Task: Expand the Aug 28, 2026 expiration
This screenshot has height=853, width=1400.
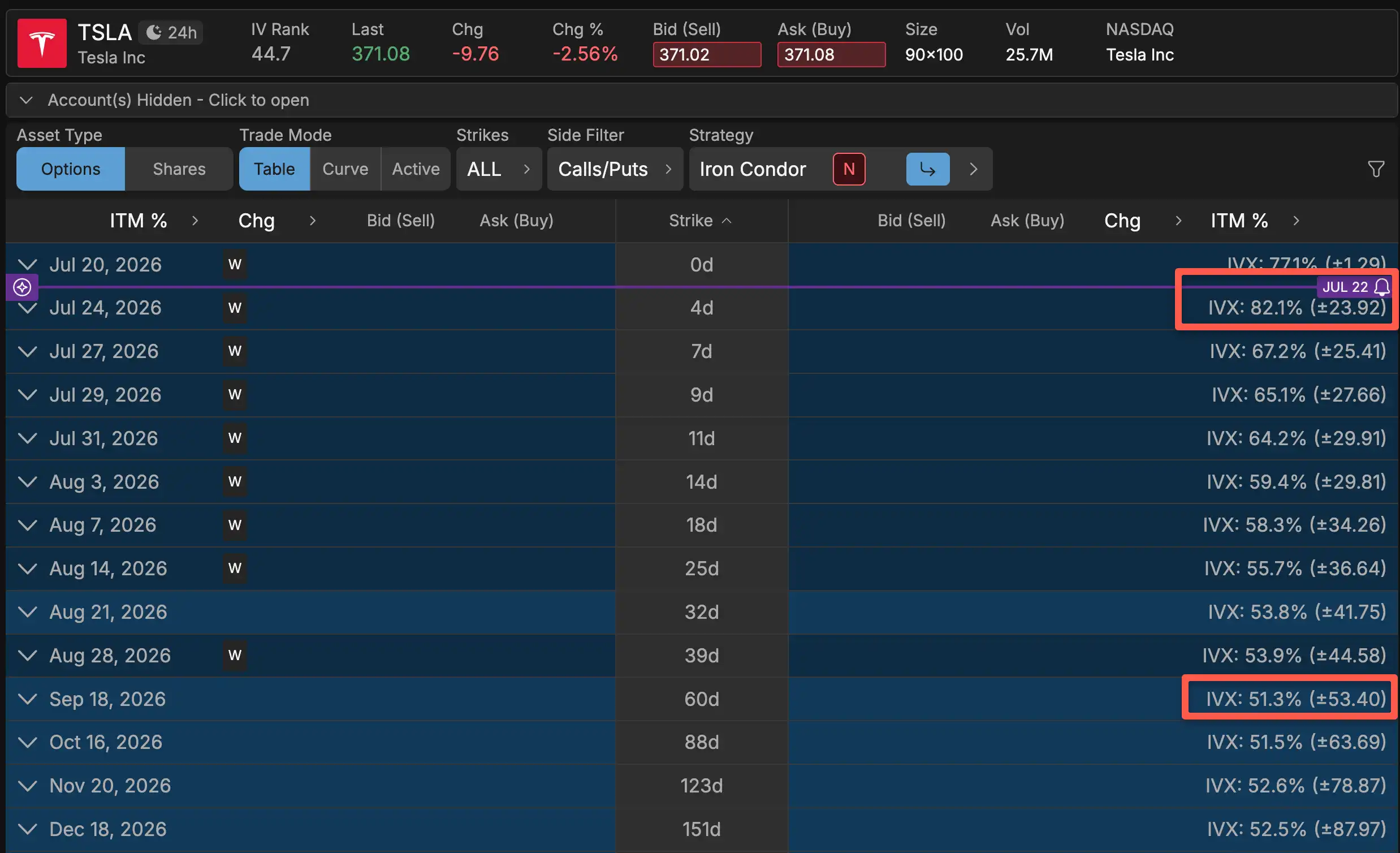Action: pos(27,655)
